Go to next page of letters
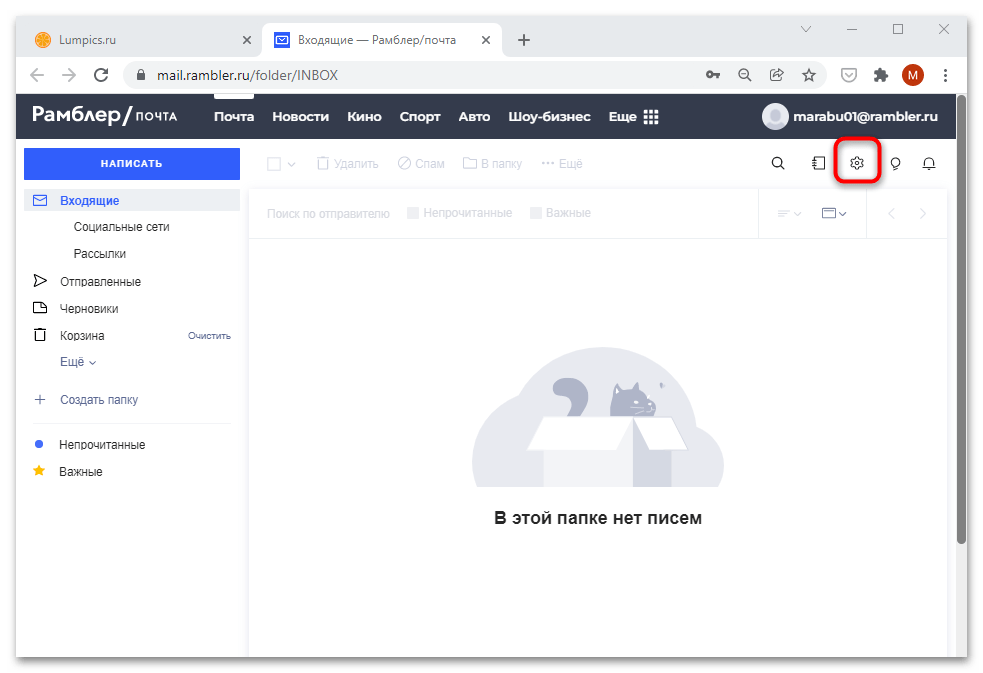 click(923, 214)
